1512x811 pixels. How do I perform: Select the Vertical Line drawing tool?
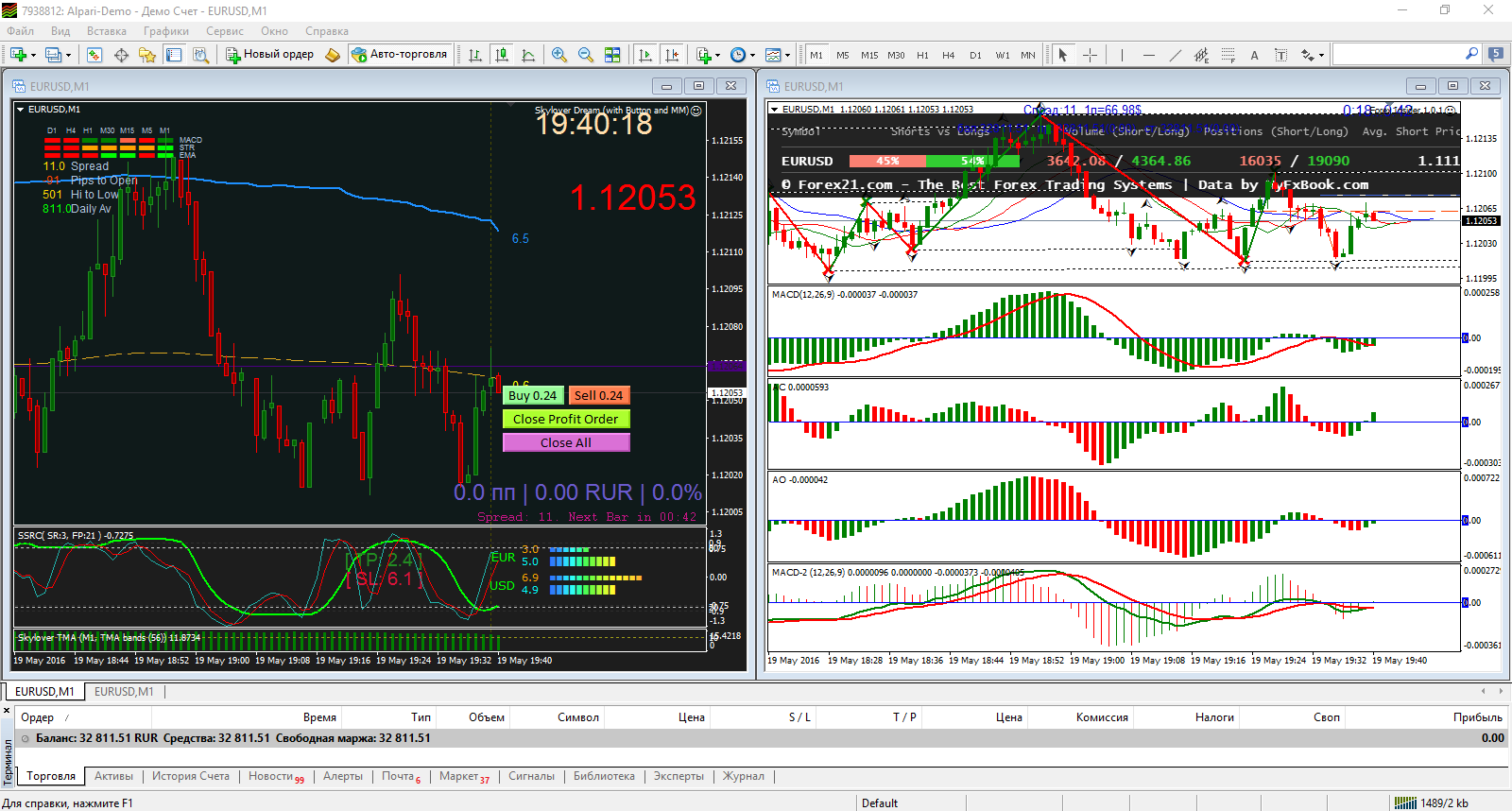(x=1122, y=55)
